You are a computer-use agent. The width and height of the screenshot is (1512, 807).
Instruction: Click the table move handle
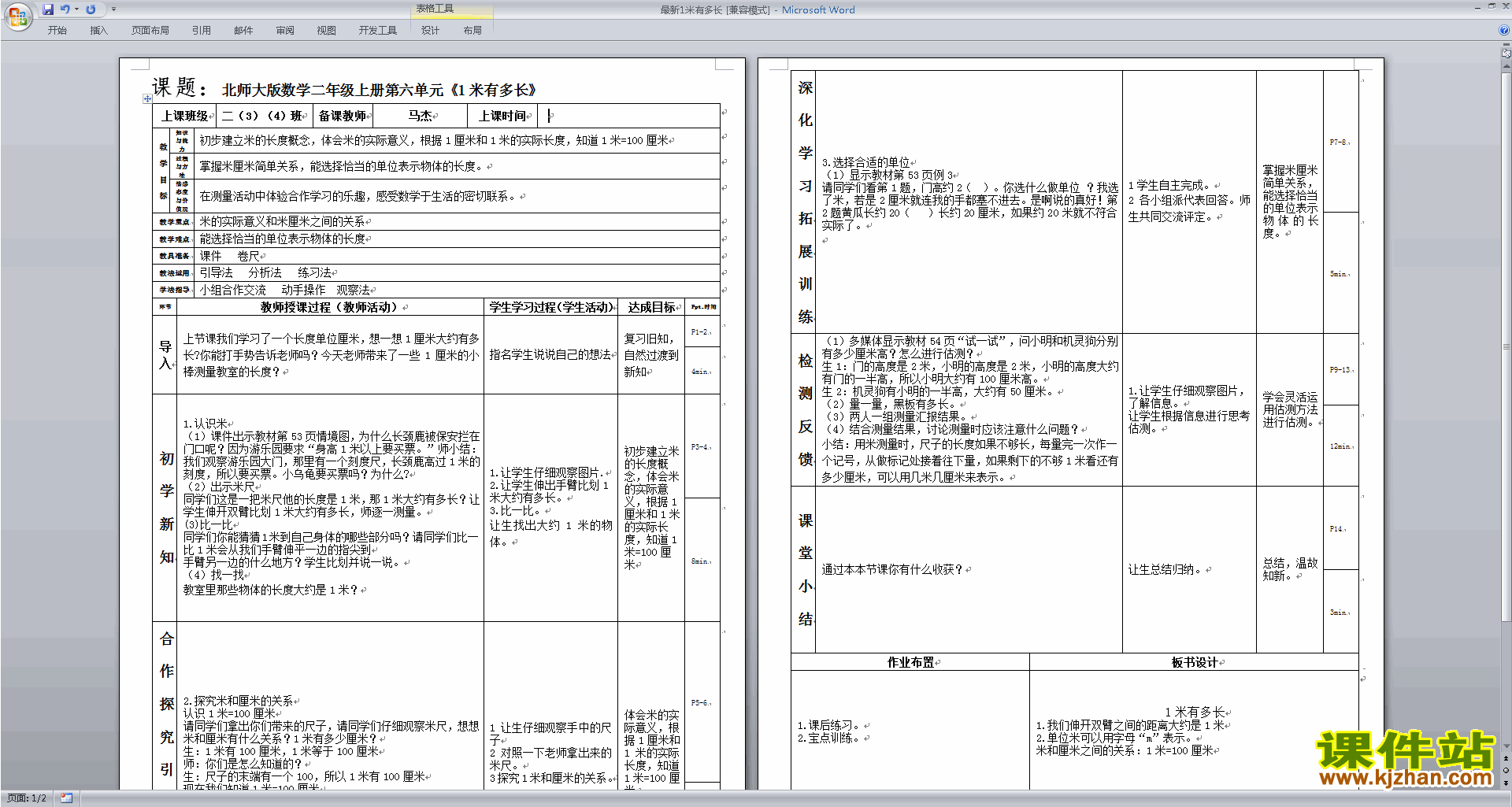click(147, 98)
